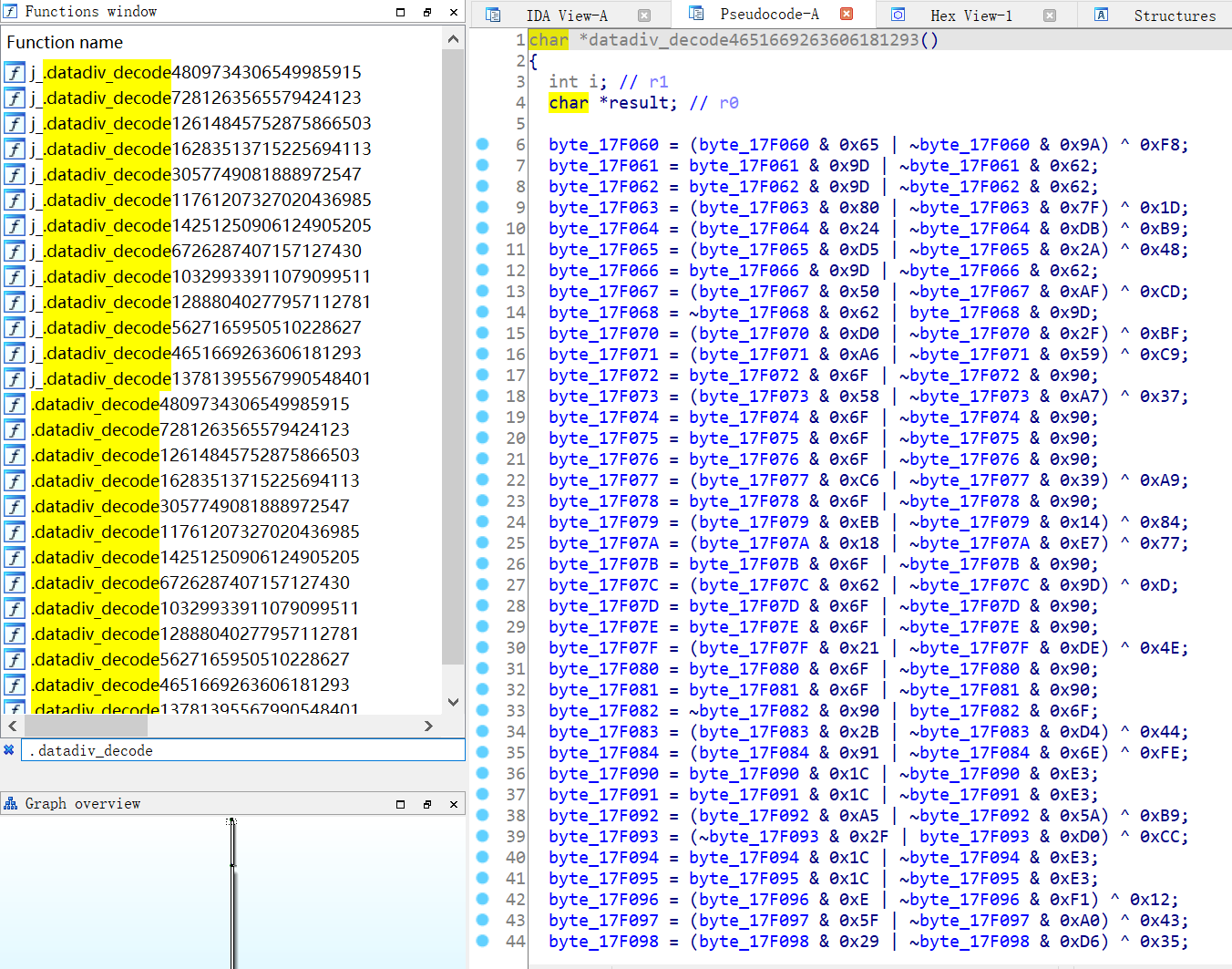The height and width of the screenshot is (969, 1232).
Task: Select j_.datadiv_decode16283513715225694113 function
Action: [200, 149]
